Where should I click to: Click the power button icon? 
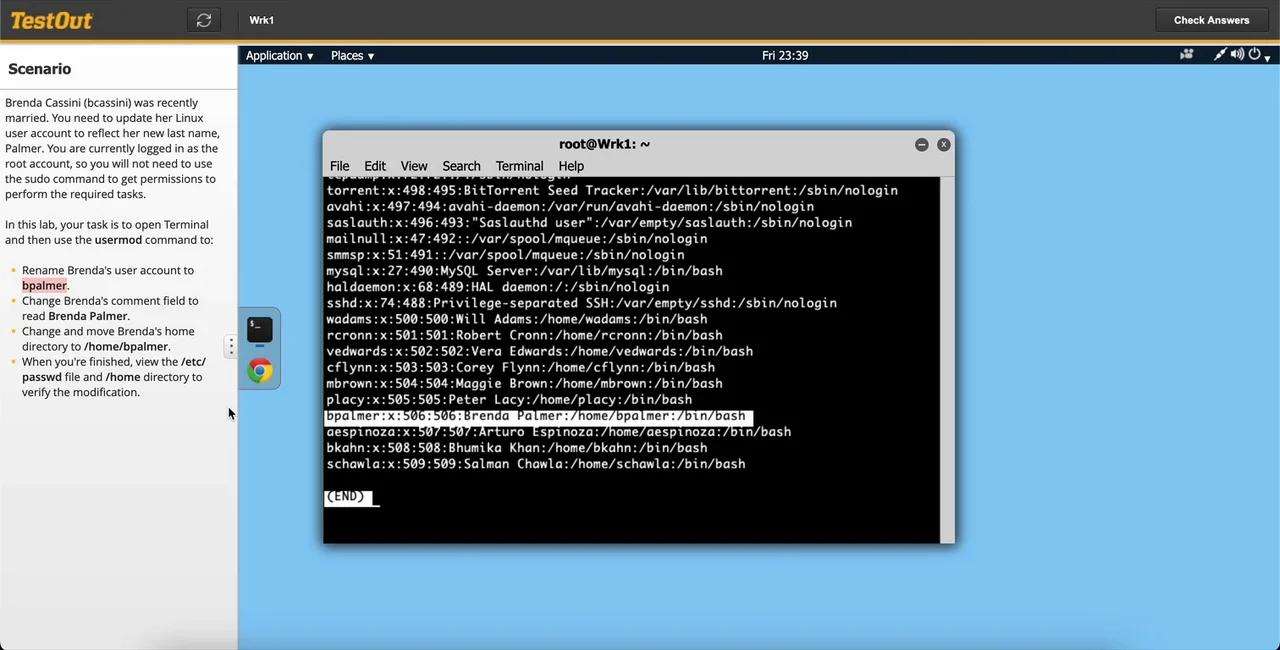(1254, 54)
